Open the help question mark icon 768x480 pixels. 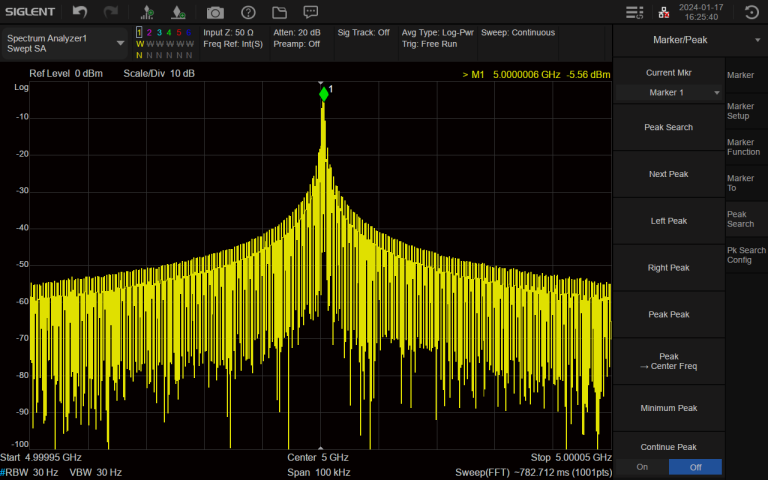(x=248, y=12)
